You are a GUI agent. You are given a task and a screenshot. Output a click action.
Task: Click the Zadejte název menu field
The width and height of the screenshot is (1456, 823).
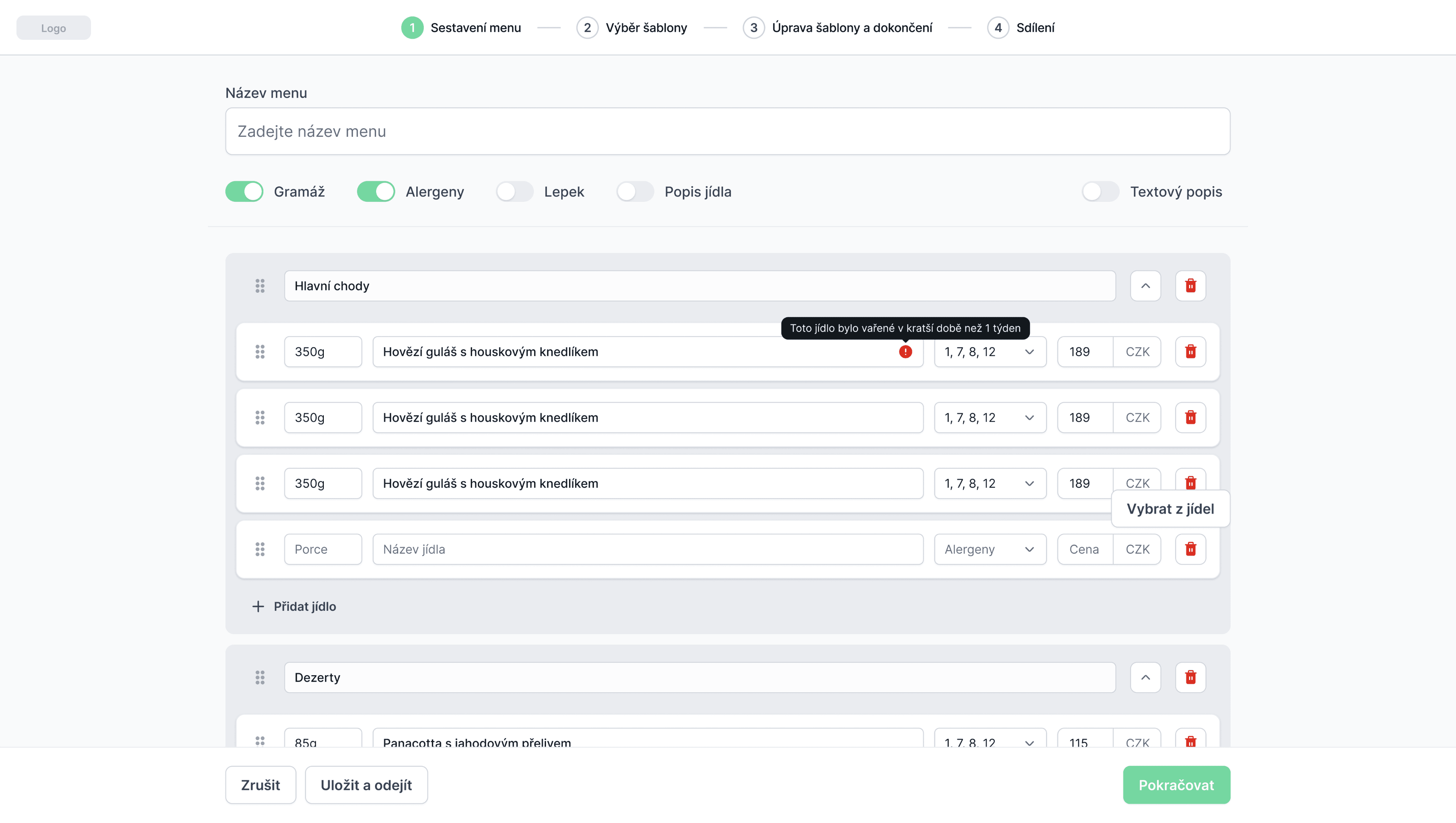coord(728,131)
